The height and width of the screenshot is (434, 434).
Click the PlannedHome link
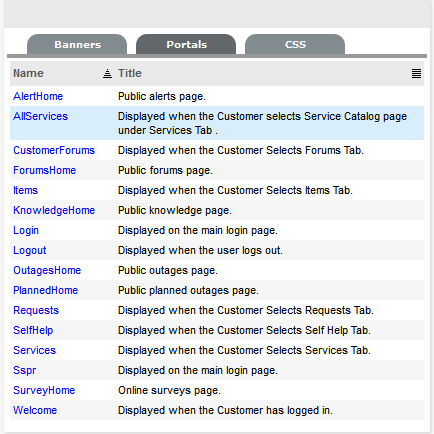46,290
